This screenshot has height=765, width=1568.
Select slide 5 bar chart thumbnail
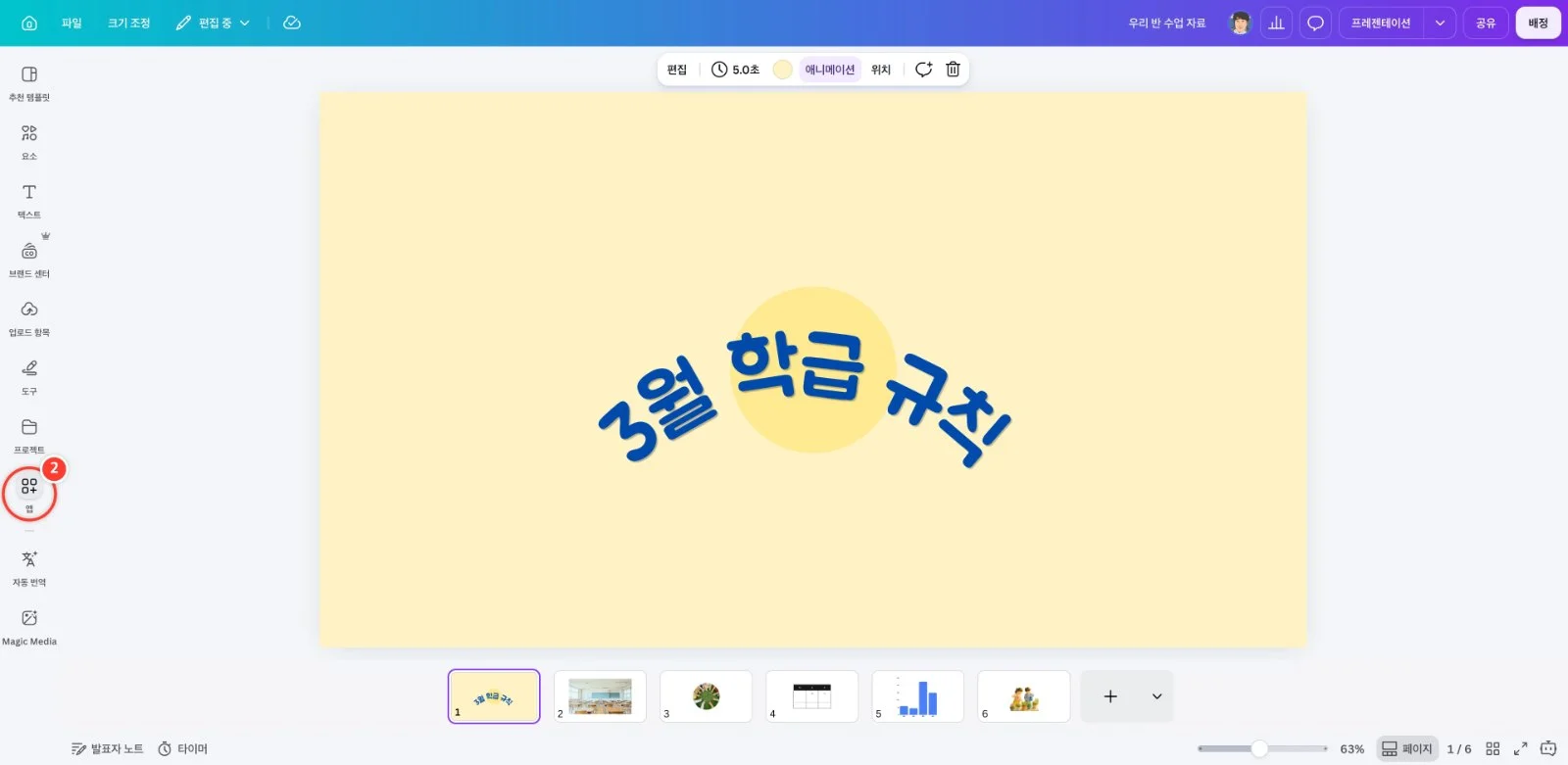coord(917,696)
